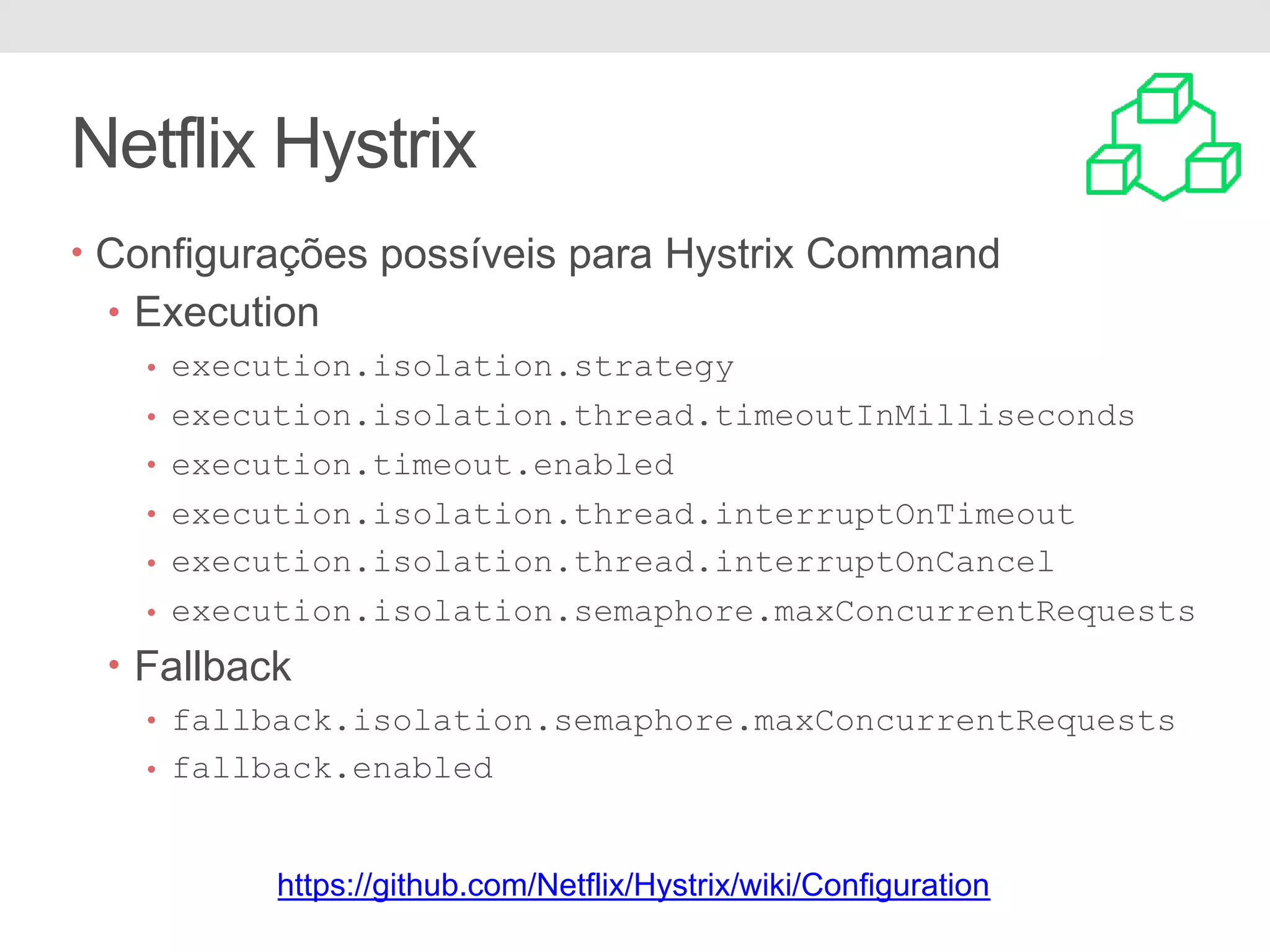
Task: Select the 'Netflix Hystrix' slide title
Action: point(273,146)
